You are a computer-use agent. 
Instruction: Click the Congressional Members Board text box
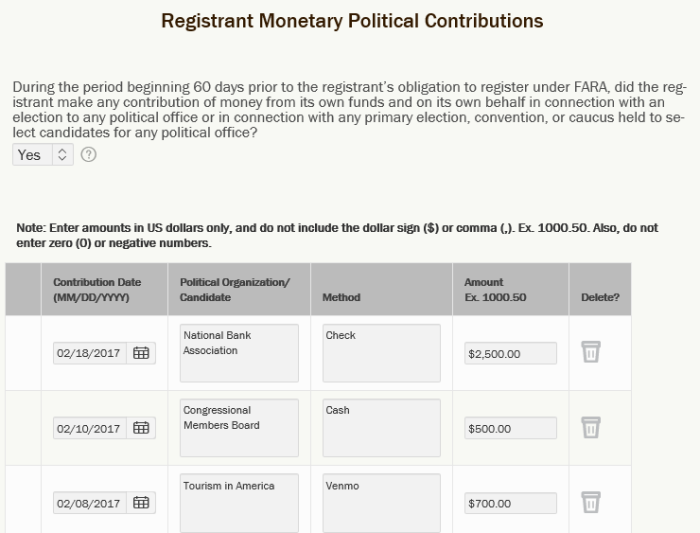point(239,428)
